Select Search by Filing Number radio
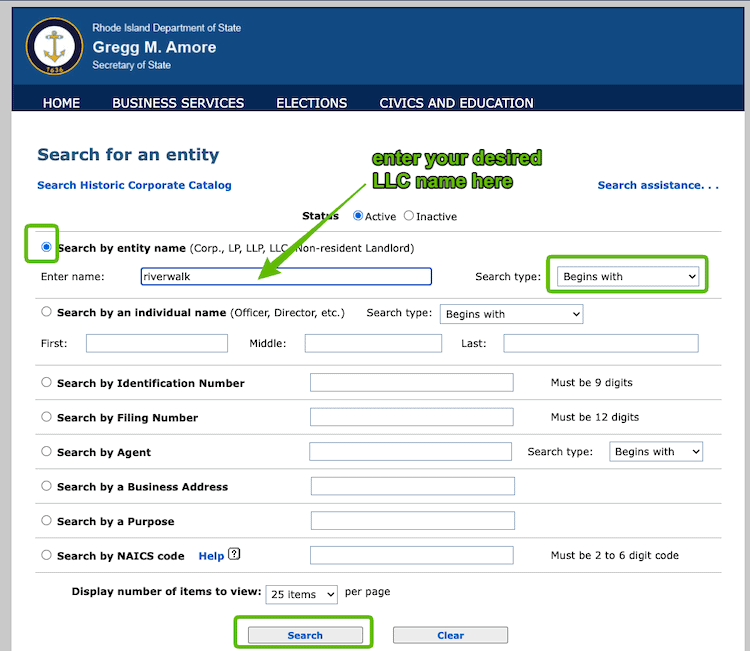Image resolution: width=750 pixels, height=651 pixels. 47,417
